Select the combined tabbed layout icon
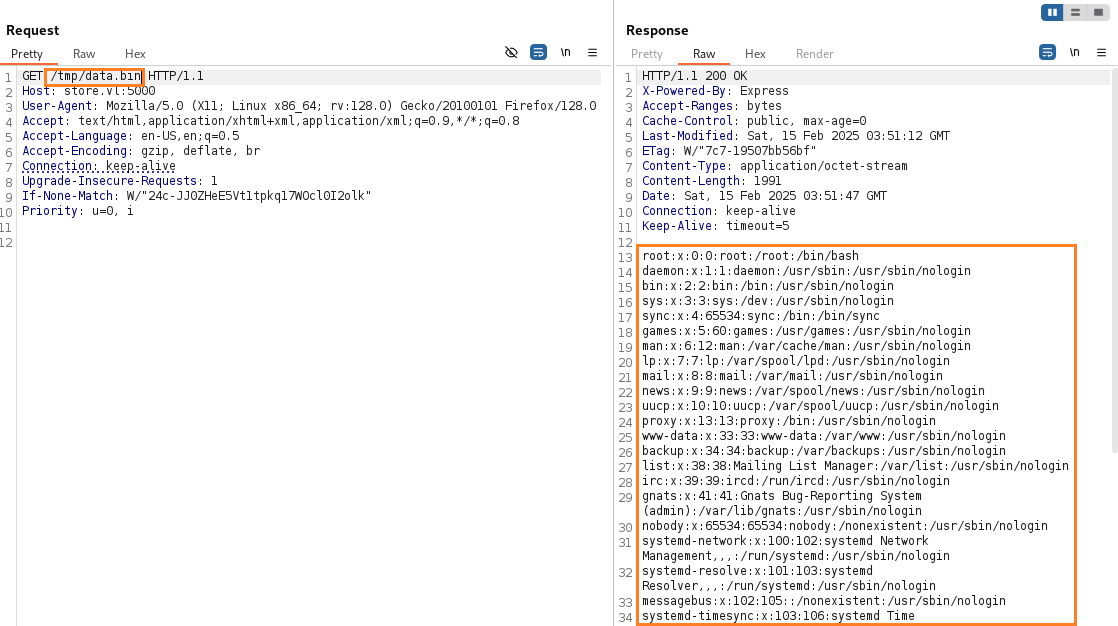The height and width of the screenshot is (626, 1118). (x=1098, y=13)
